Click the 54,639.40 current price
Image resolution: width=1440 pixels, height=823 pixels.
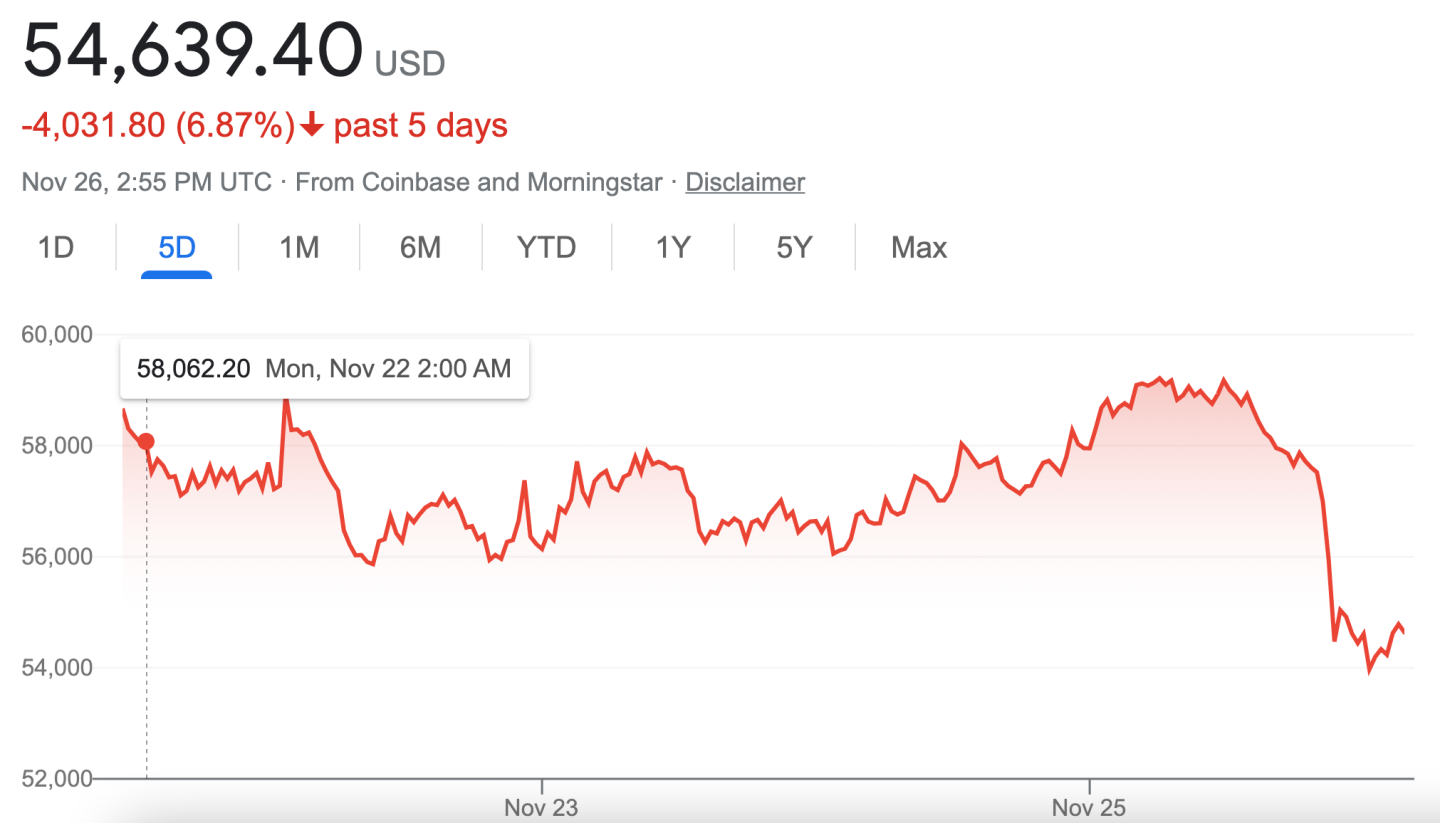click(192, 50)
